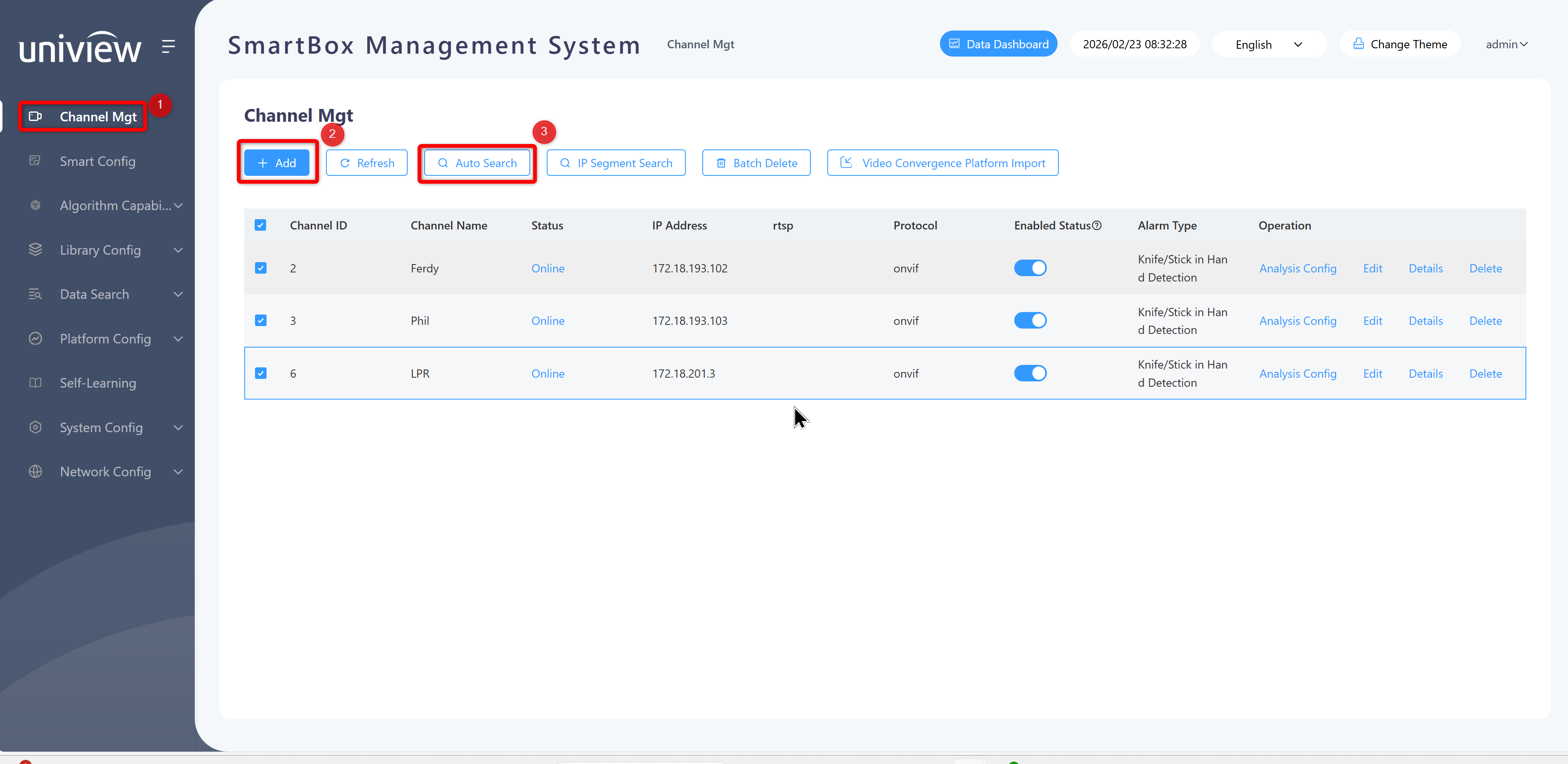The image size is (1568, 764).
Task: Uncheck the checkbox for channel Phil
Action: point(260,320)
